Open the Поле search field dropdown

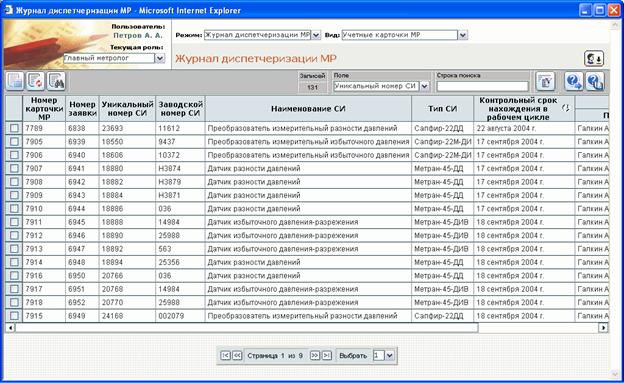[425, 86]
